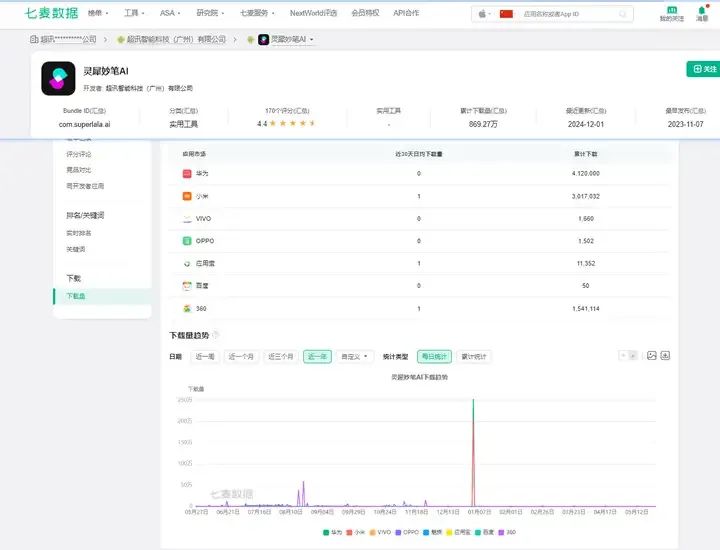Select the 近一周 date range
720x550 pixels.
coord(205,356)
